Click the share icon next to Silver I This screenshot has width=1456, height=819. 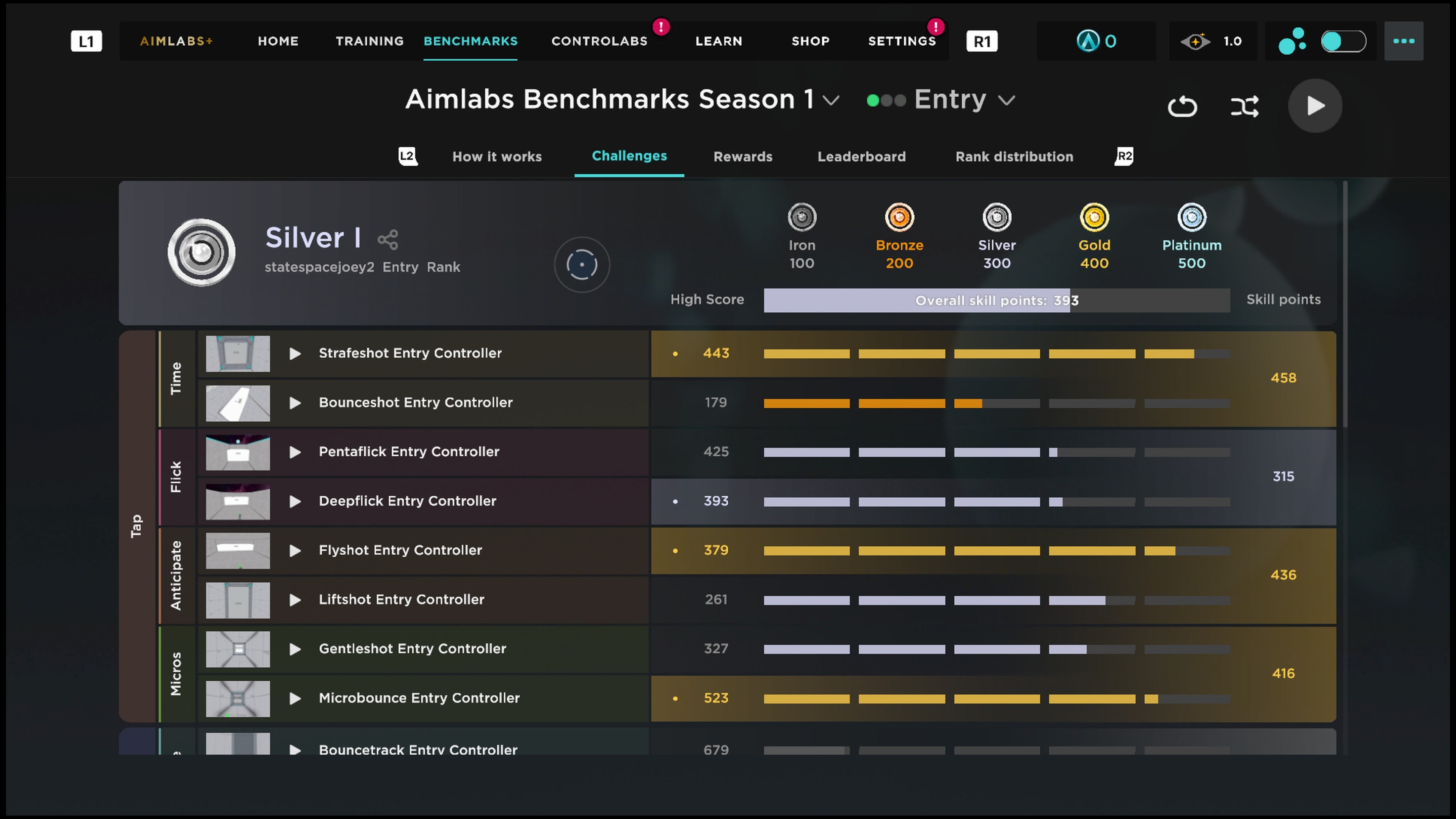[x=388, y=239]
